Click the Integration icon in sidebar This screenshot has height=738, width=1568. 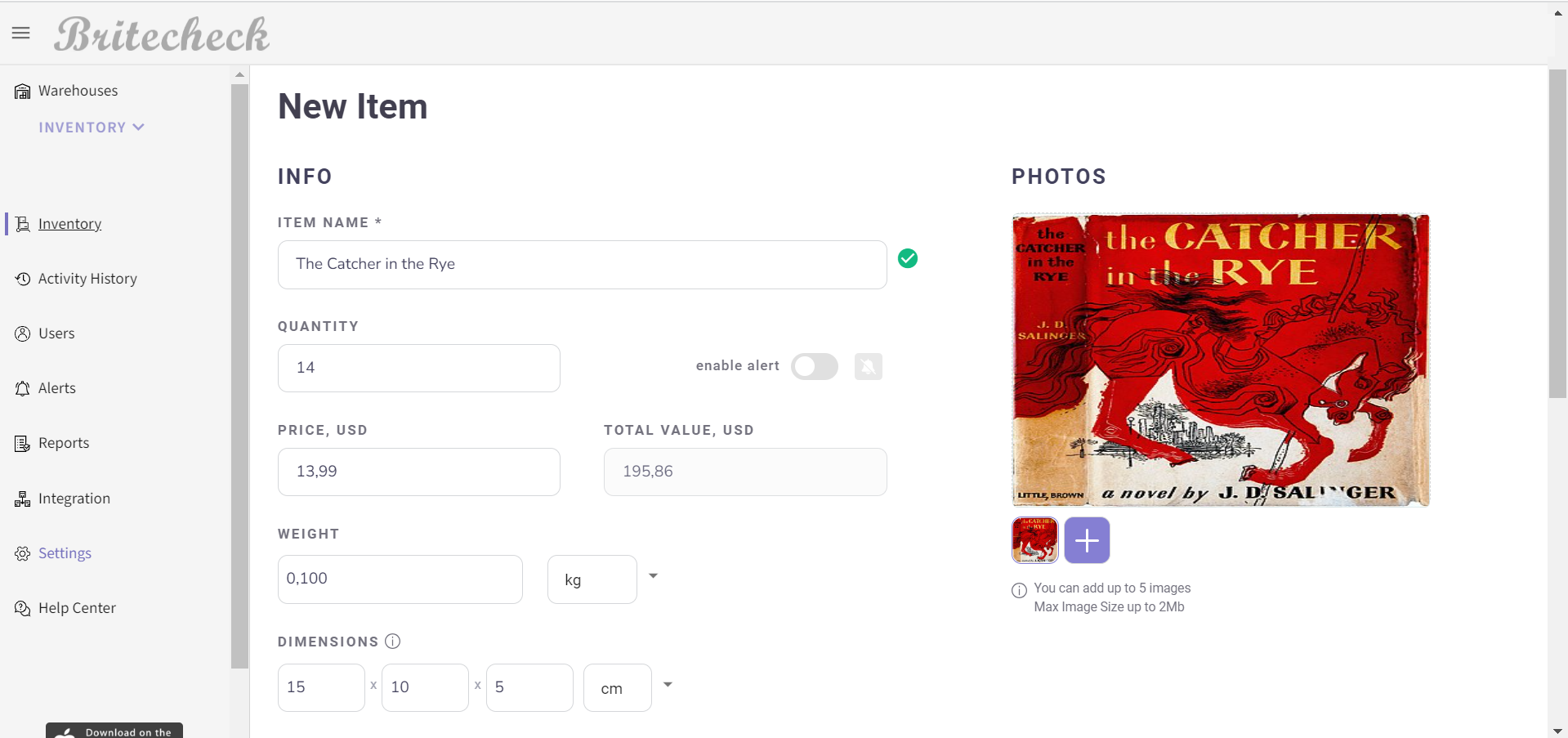tap(23, 499)
